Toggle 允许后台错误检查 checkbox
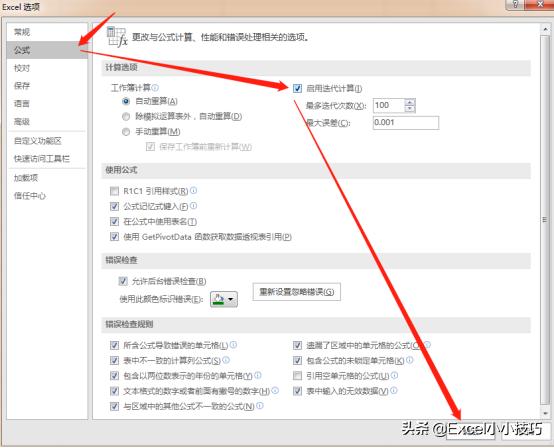554x448 pixels. pos(123,281)
